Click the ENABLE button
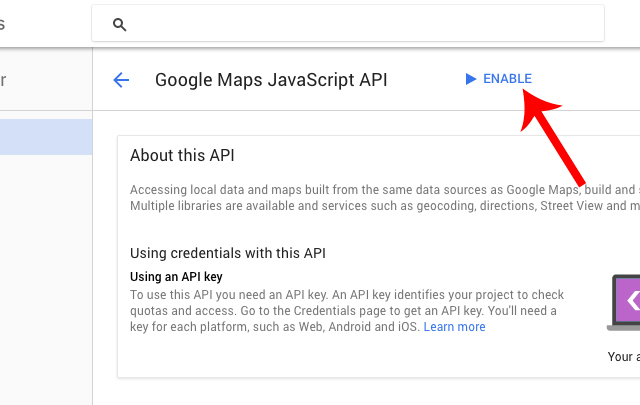 (498, 79)
